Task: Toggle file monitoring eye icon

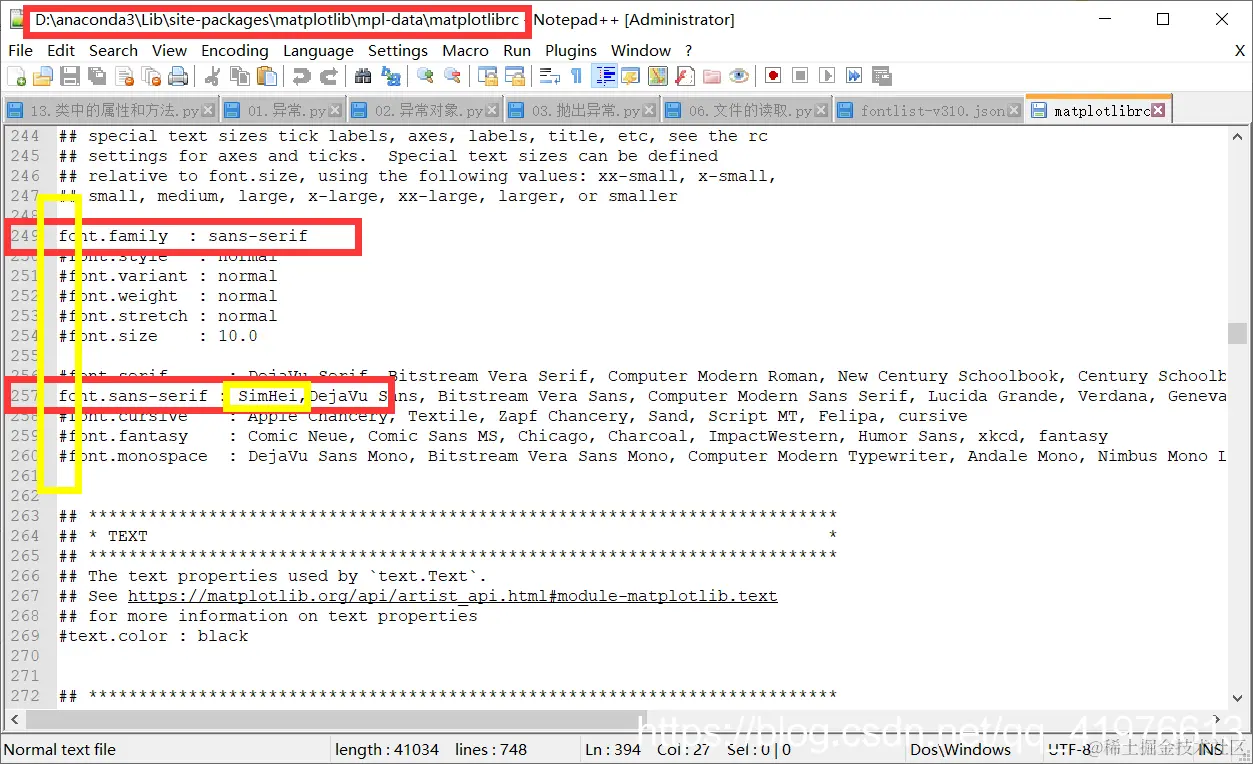Action: click(738, 76)
